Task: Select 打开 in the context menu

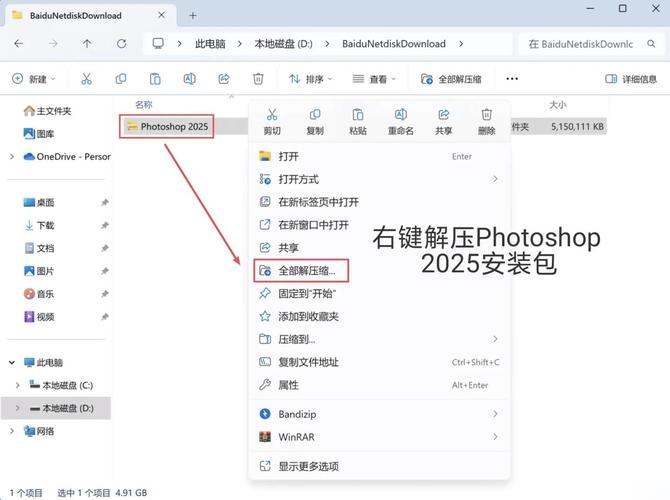Action: (379, 156)
